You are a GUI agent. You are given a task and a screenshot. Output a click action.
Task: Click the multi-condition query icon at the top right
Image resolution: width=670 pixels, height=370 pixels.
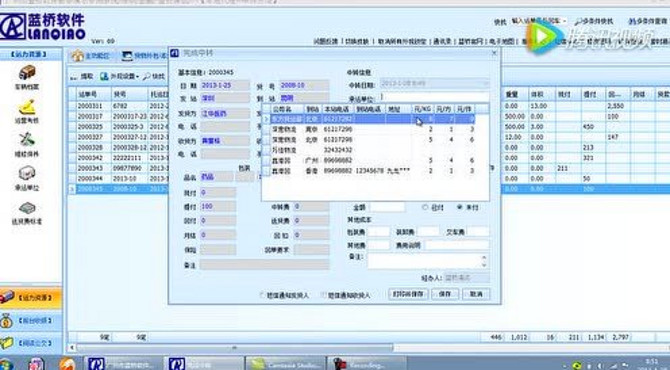(632, 21)
